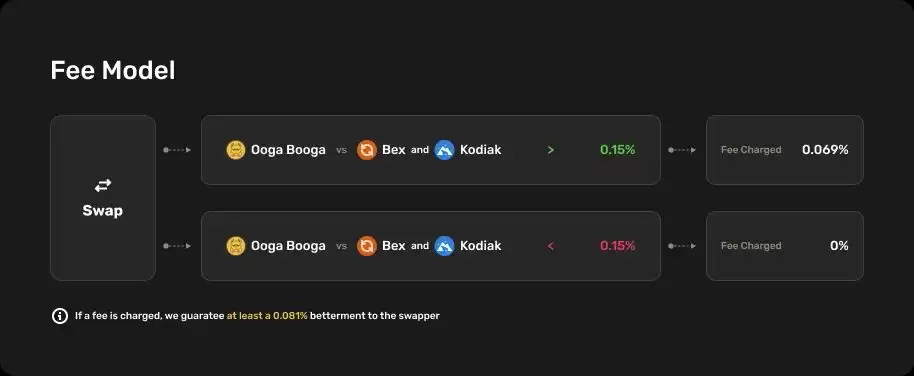The image size is (914, 376).
Task: Click the Swap panel label
Action: 103,211
